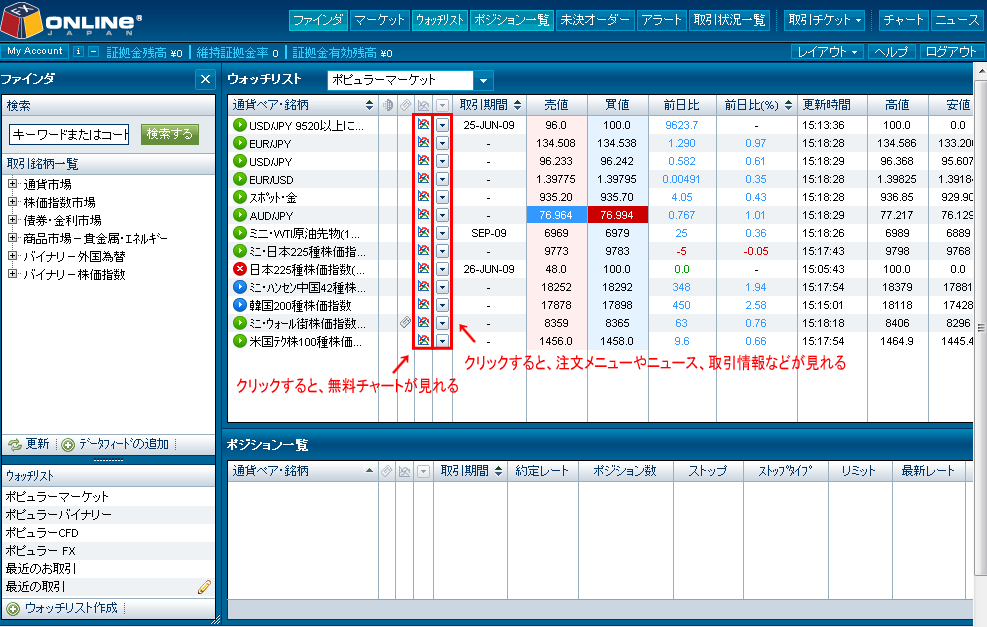
Task: Sort by the 前日比(%) column header
Action: (757, 105)
